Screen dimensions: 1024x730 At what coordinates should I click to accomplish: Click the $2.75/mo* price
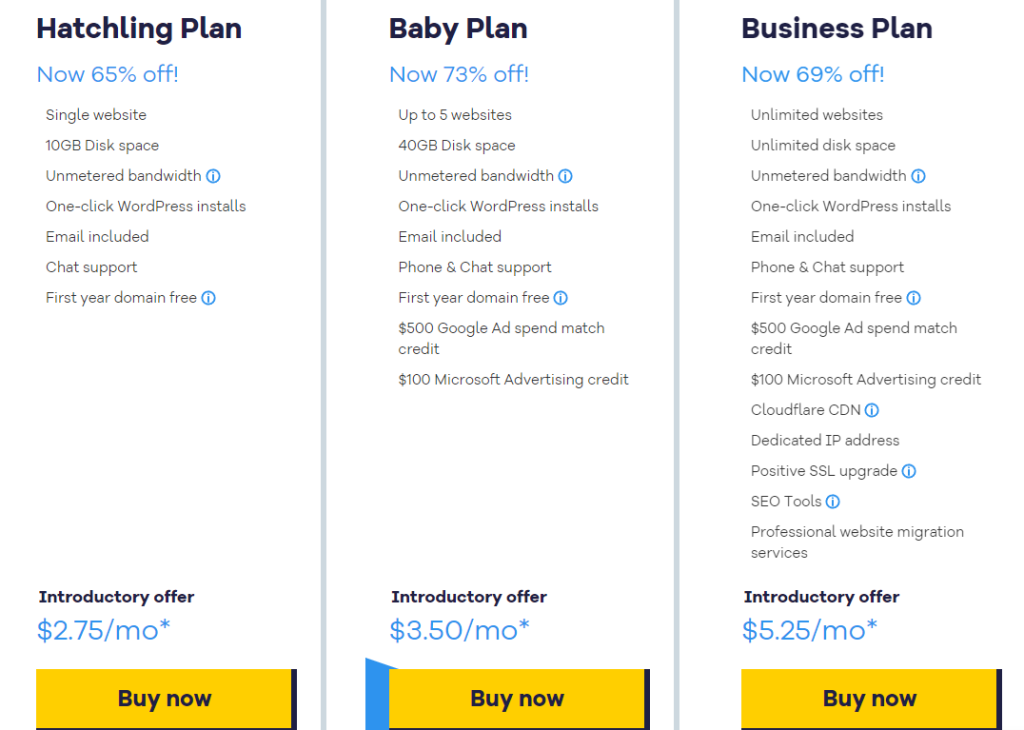point(103,630)
